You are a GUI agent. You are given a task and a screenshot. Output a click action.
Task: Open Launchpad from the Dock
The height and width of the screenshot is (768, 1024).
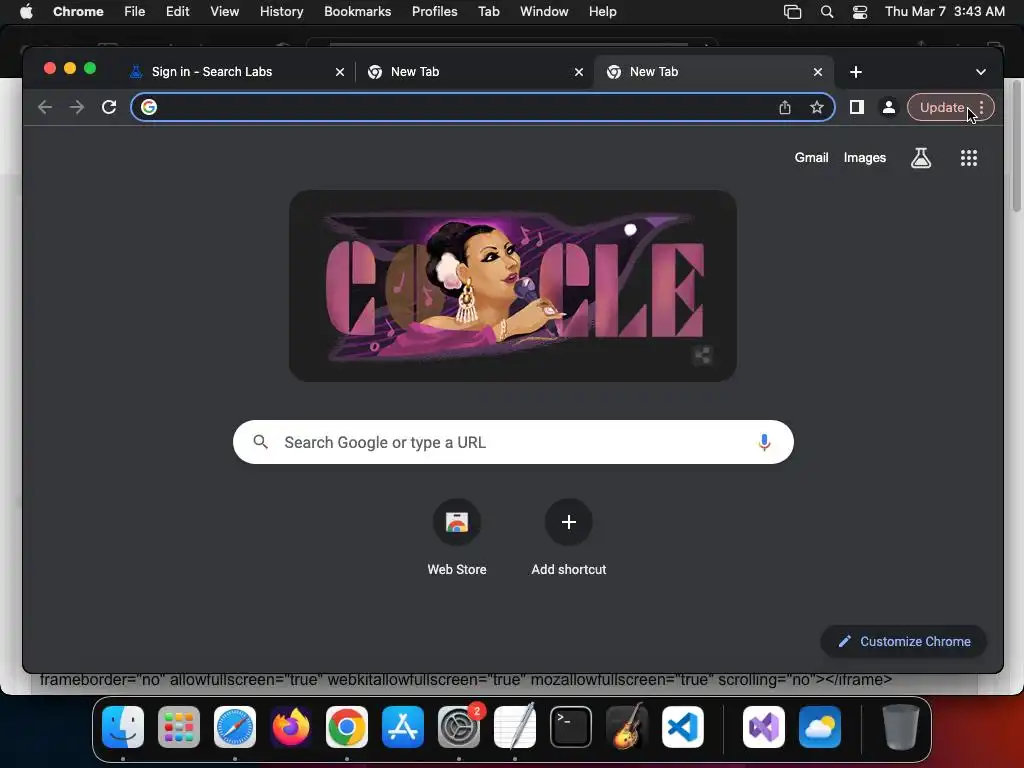coord(179,727)
